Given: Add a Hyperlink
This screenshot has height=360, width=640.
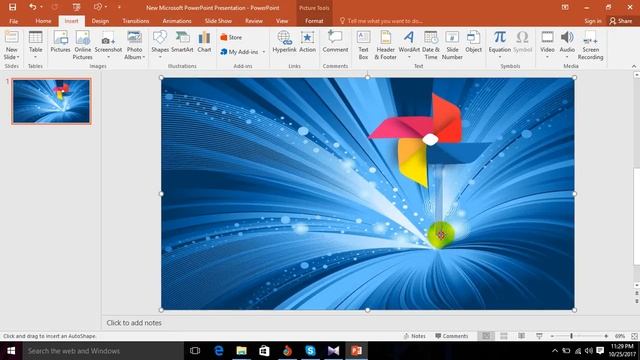Looking at the screenshot, I should 284,42.
